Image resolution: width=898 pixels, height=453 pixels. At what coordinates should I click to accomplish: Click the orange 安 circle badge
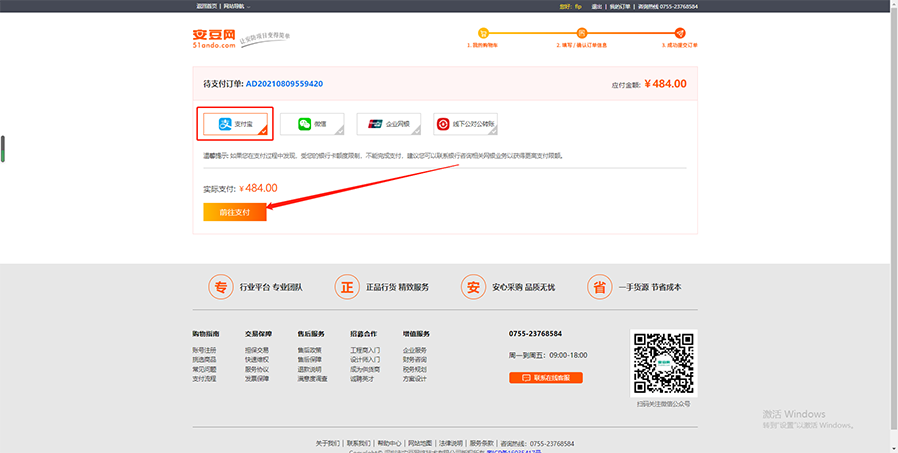[x=473, y=287]
